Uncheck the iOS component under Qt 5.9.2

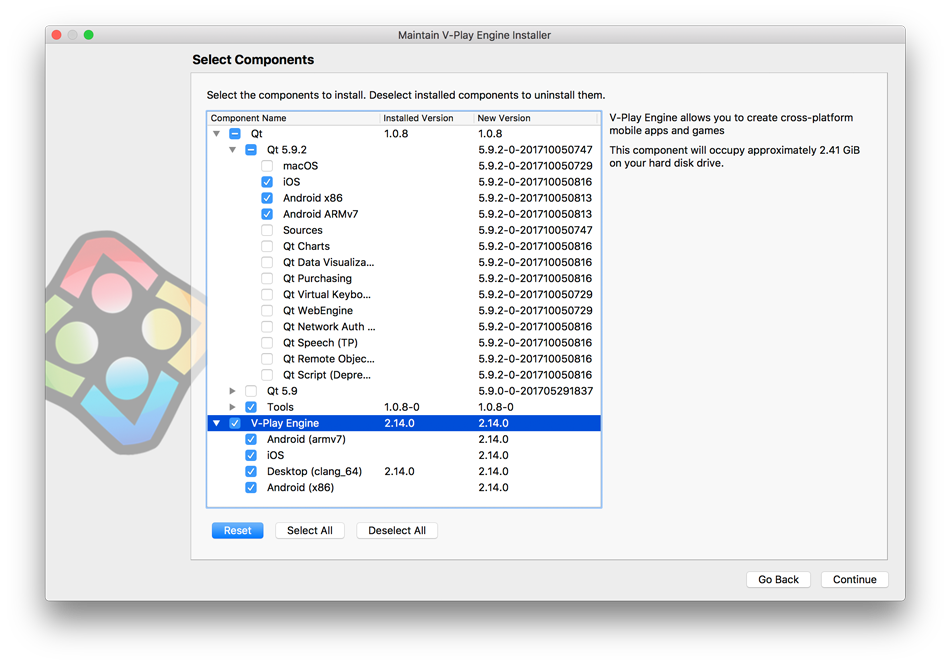pyautogui.click(x=267, y=182)
